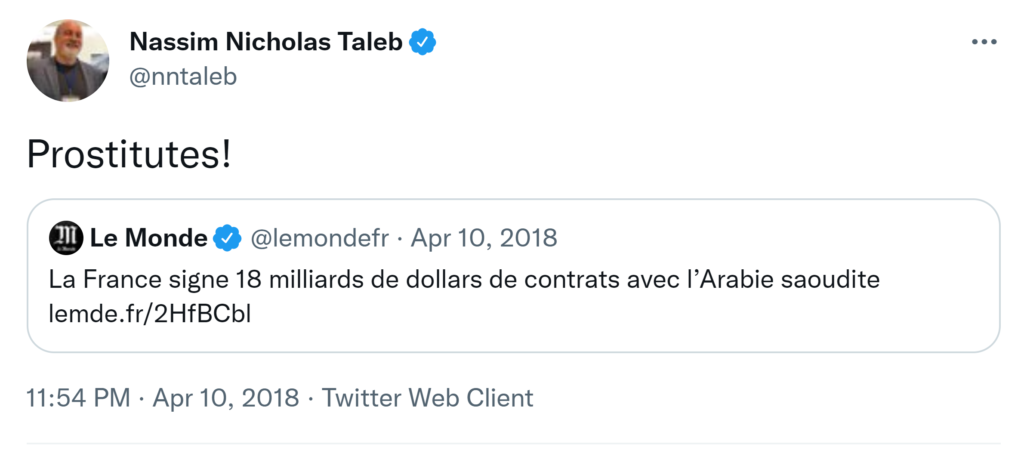Click empty area inside quoted tweet card
Screen dimensions: 1024x456
point(700,320)
